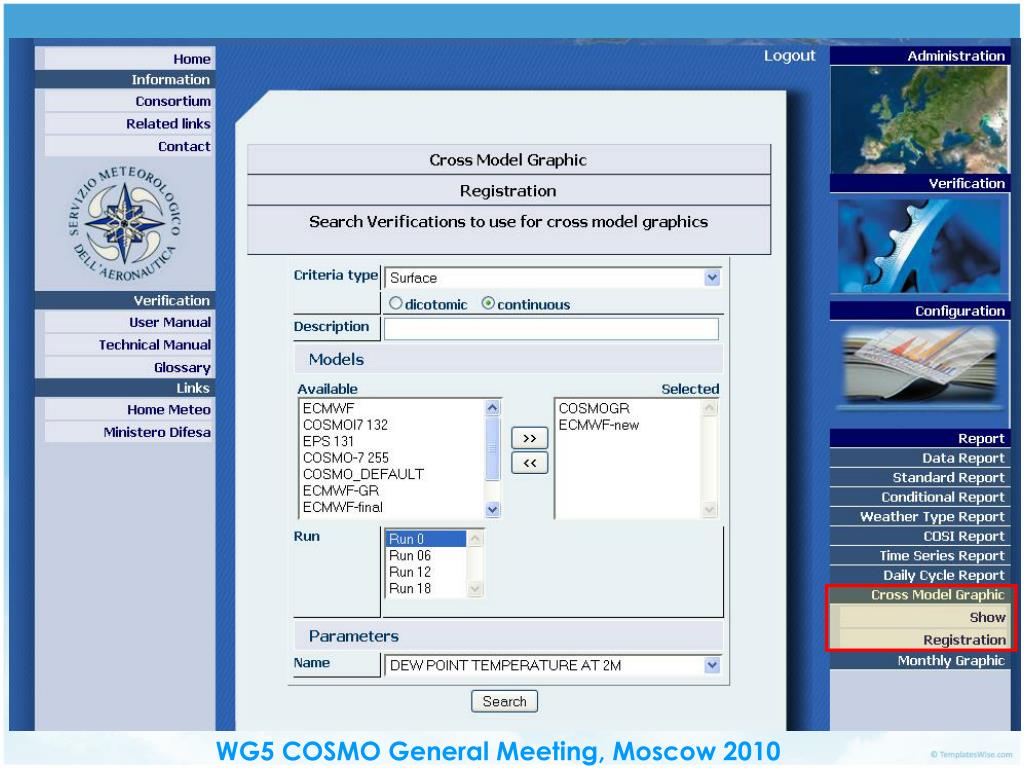
Task: Click the Servizio Meteorologico dell'Aeronautica logo
Action: [125, 223]
